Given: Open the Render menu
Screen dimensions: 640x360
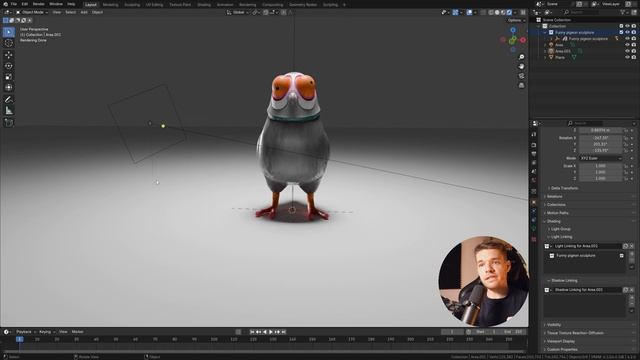Looking at the screenshot, I should pyautogui.click(x=38, y=4).
